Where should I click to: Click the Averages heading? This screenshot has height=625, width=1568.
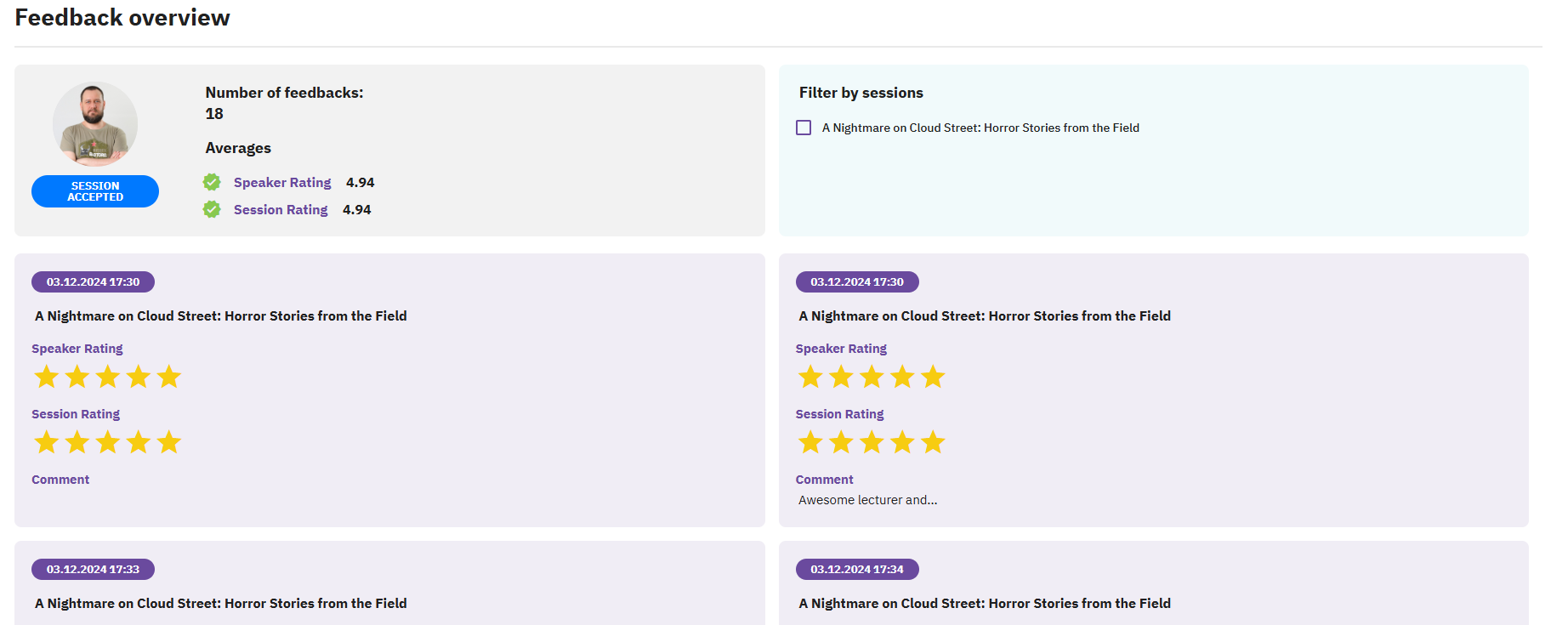tap(238, 148)
